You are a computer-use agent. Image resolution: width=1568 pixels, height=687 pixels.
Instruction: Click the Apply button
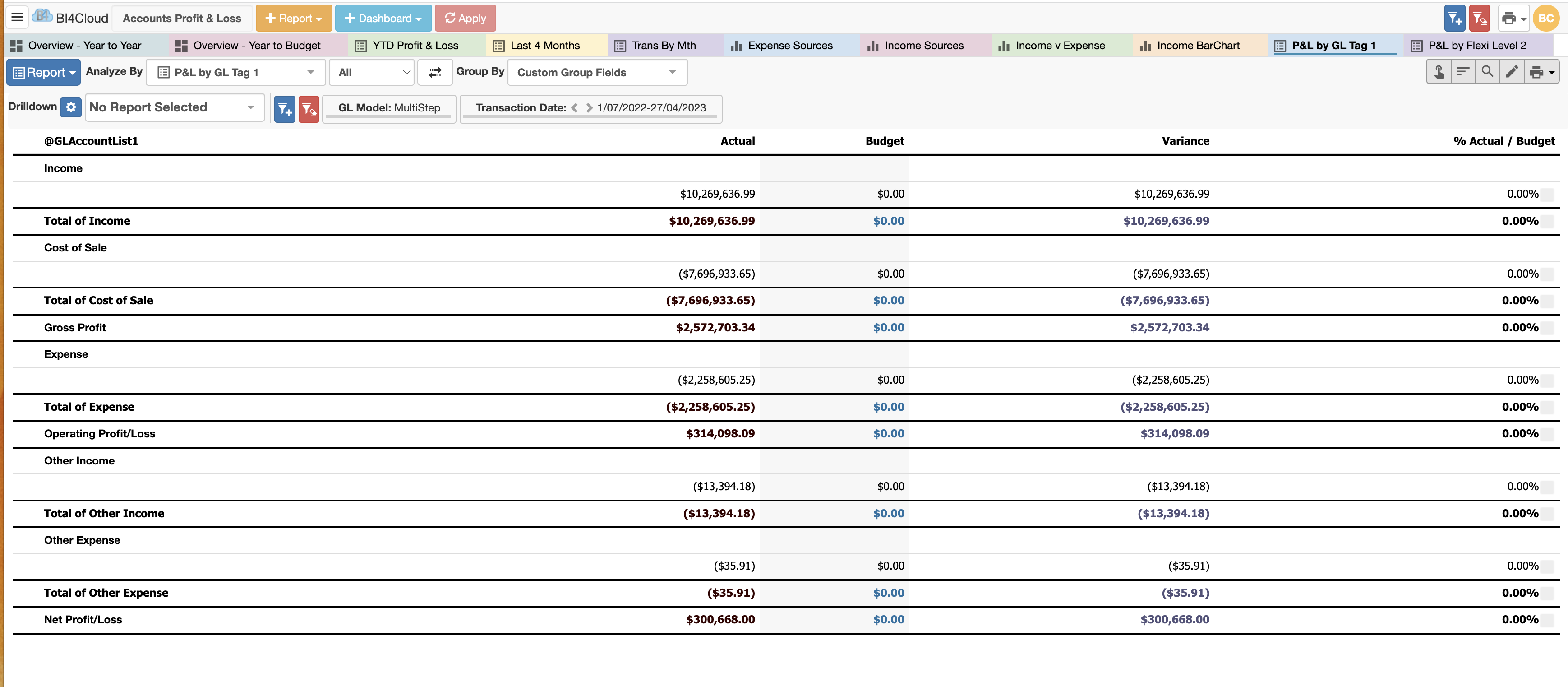click(x=465, y=18)
